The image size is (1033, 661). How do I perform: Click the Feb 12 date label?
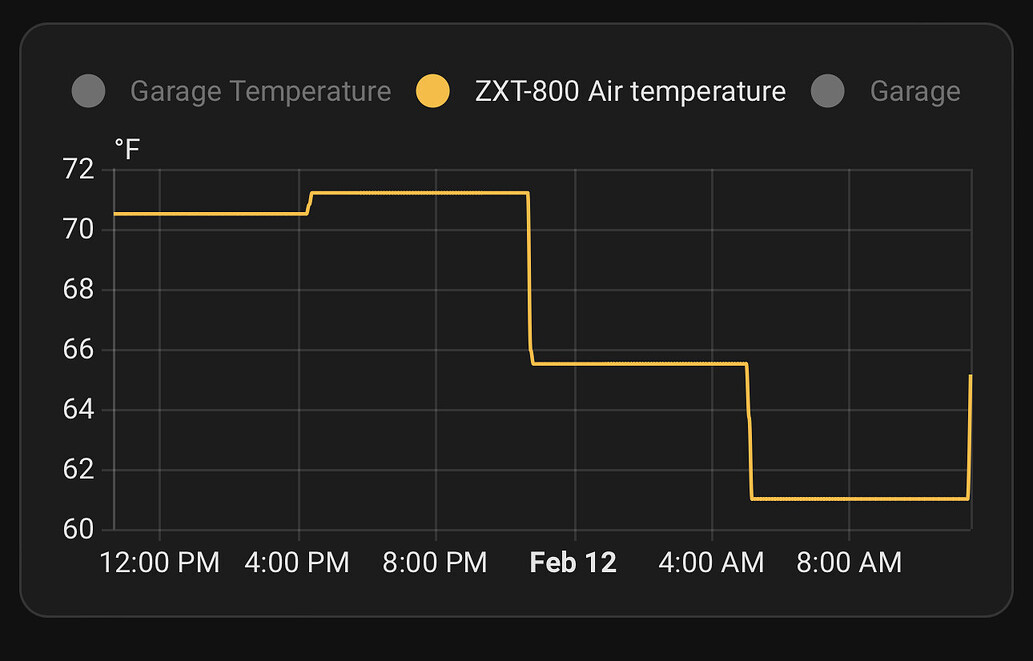click(573, 562)
